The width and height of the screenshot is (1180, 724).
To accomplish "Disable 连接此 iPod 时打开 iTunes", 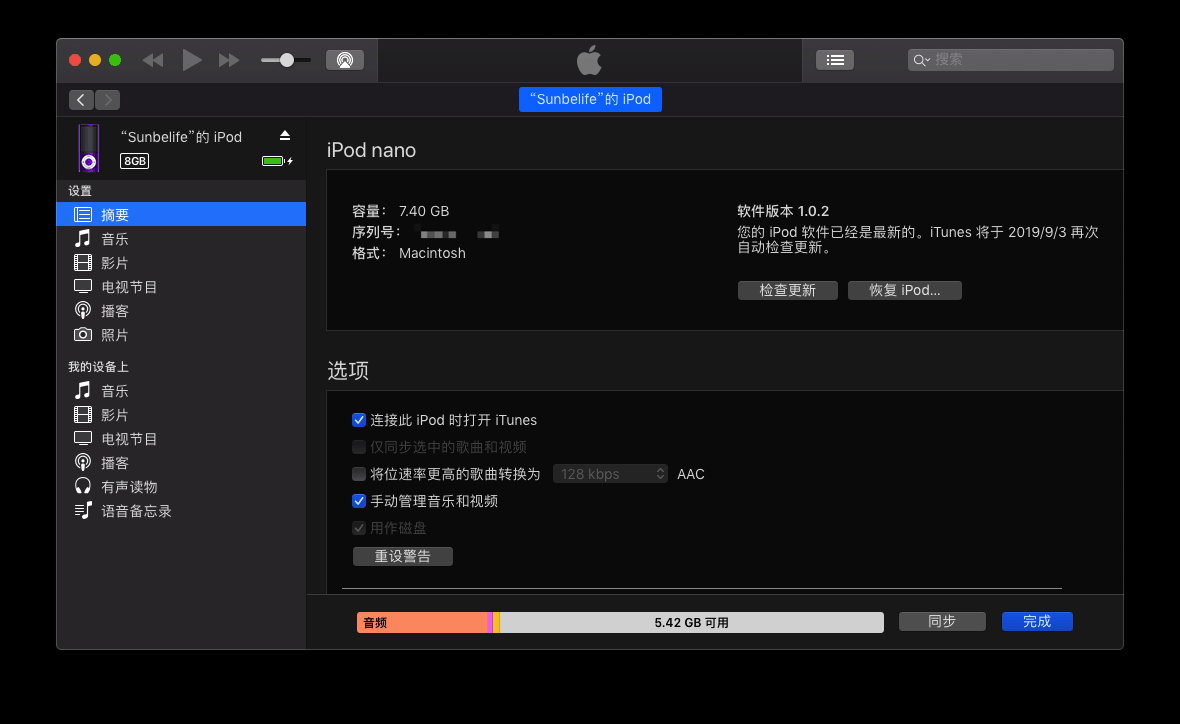I will tap(359, 420).
